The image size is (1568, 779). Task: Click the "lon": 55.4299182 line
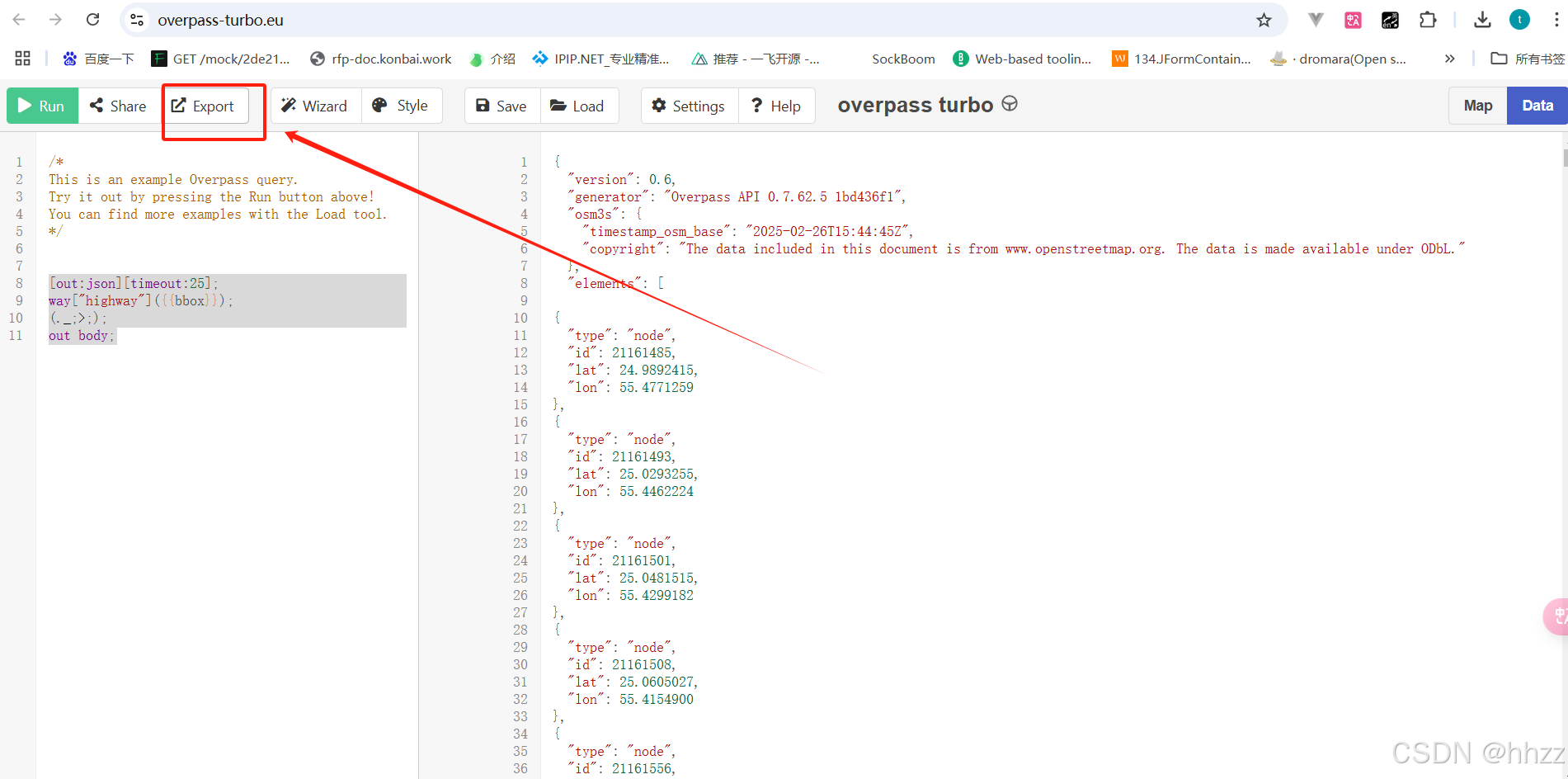pyautogui.click(x=631, y=595)
